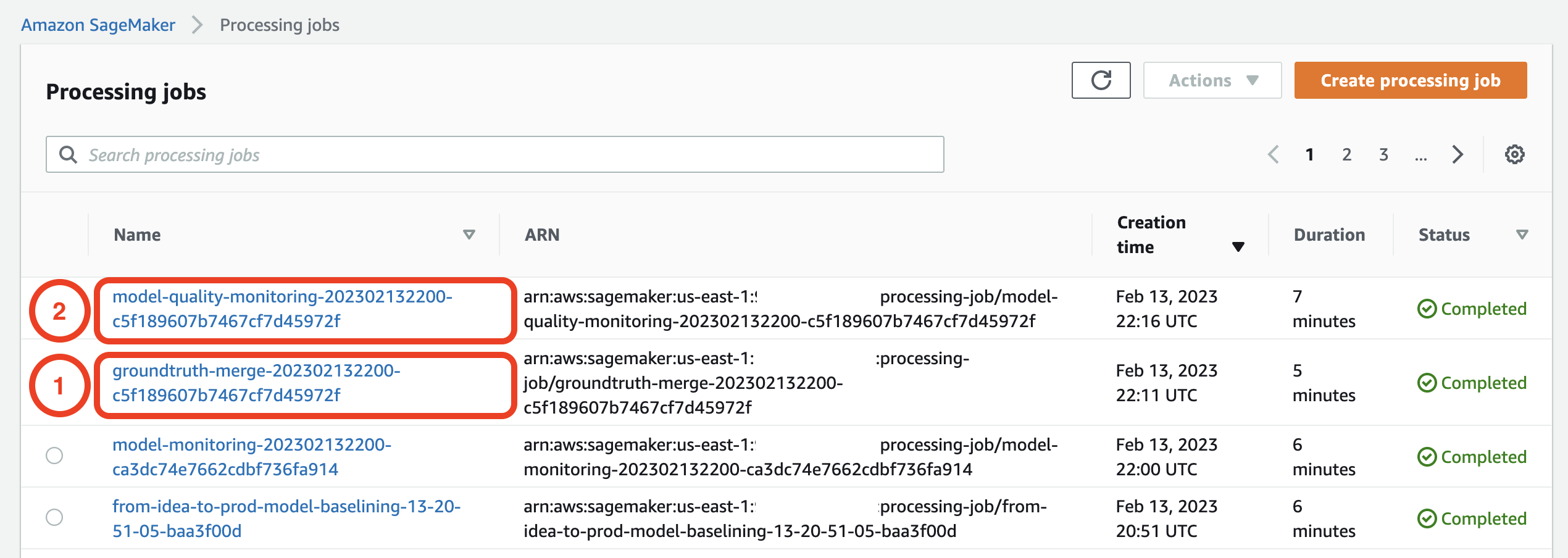Go to next page of jobs

click(x=1457, y=154)
